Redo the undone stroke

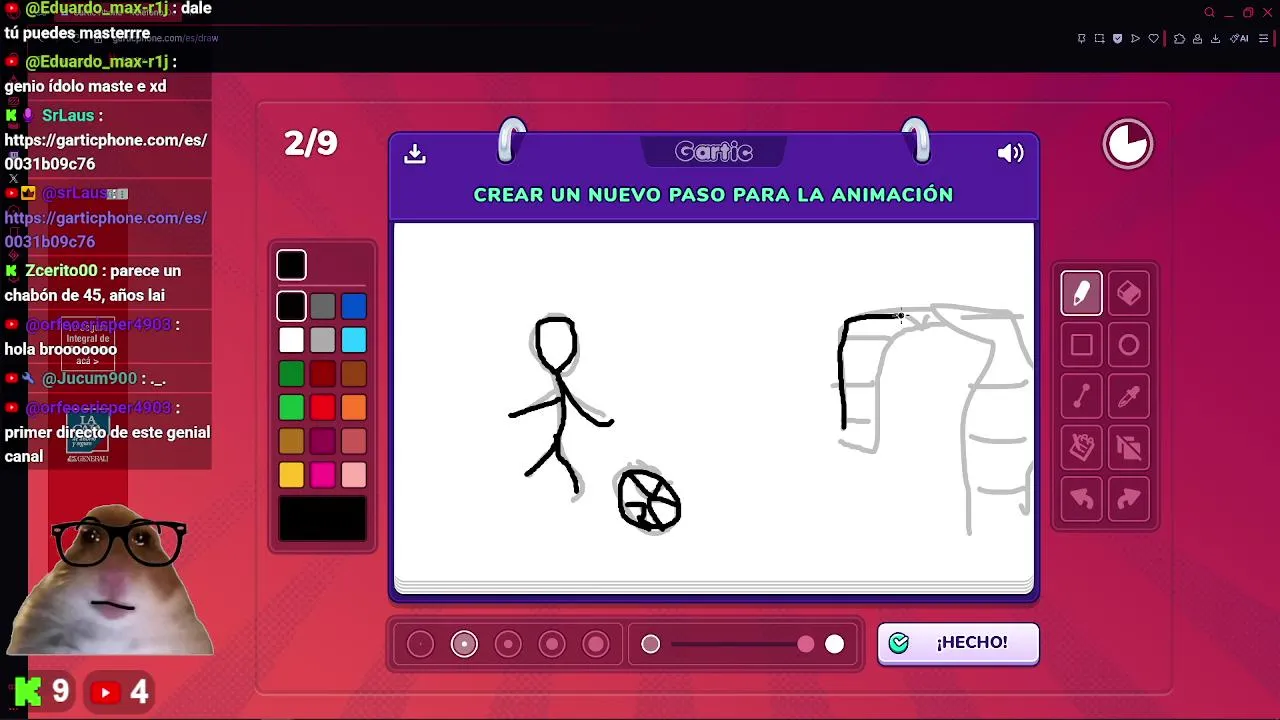[x=1129, y=499]
